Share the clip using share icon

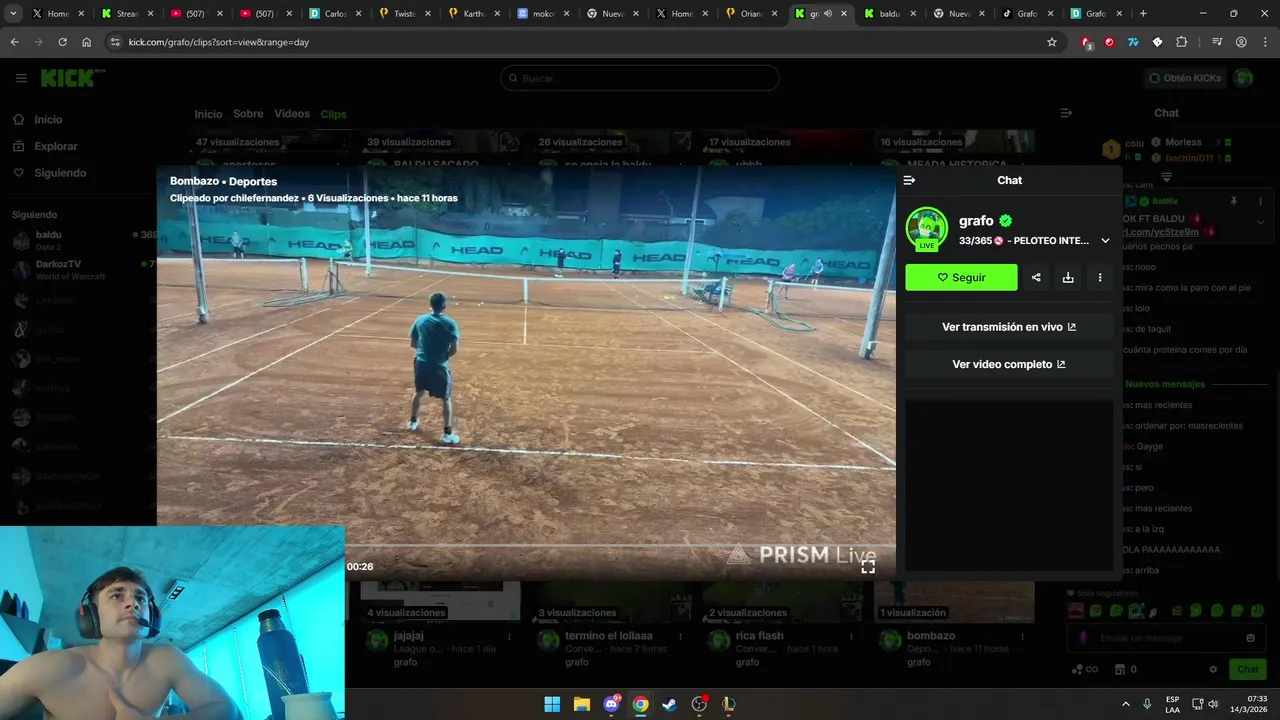coord(1036,278)
